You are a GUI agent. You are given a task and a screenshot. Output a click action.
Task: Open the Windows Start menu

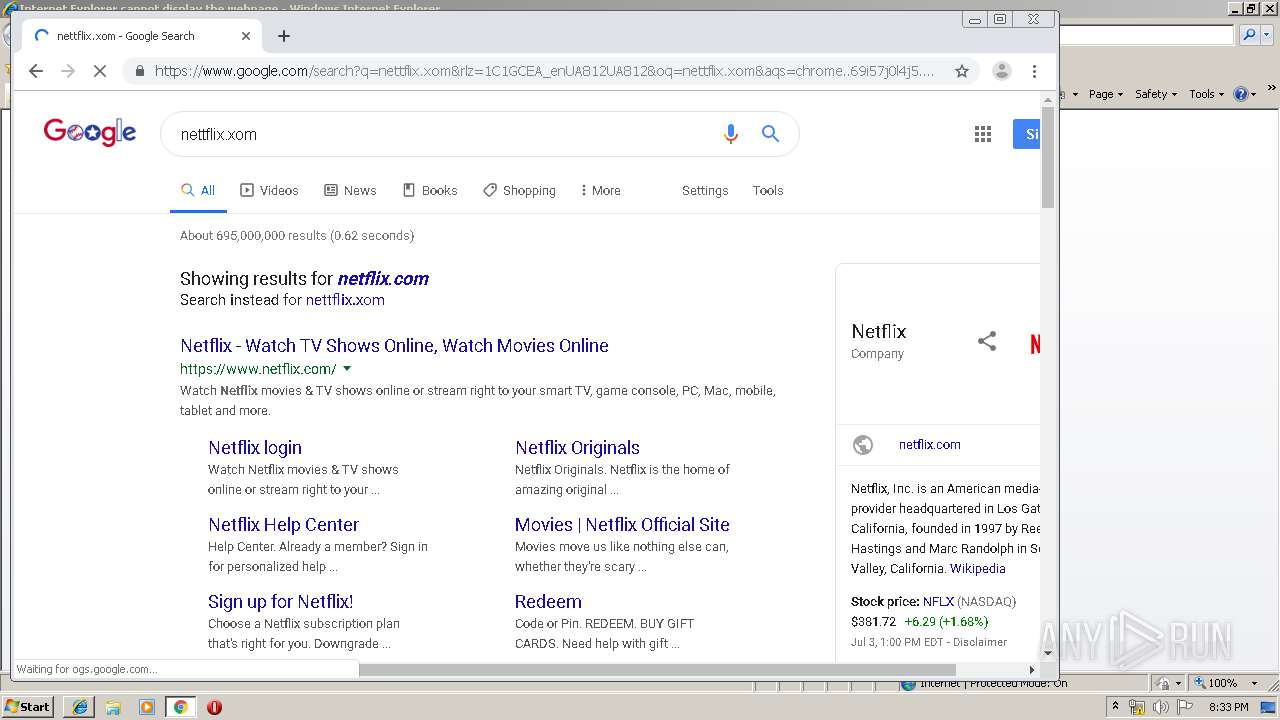tap(28, 707)
